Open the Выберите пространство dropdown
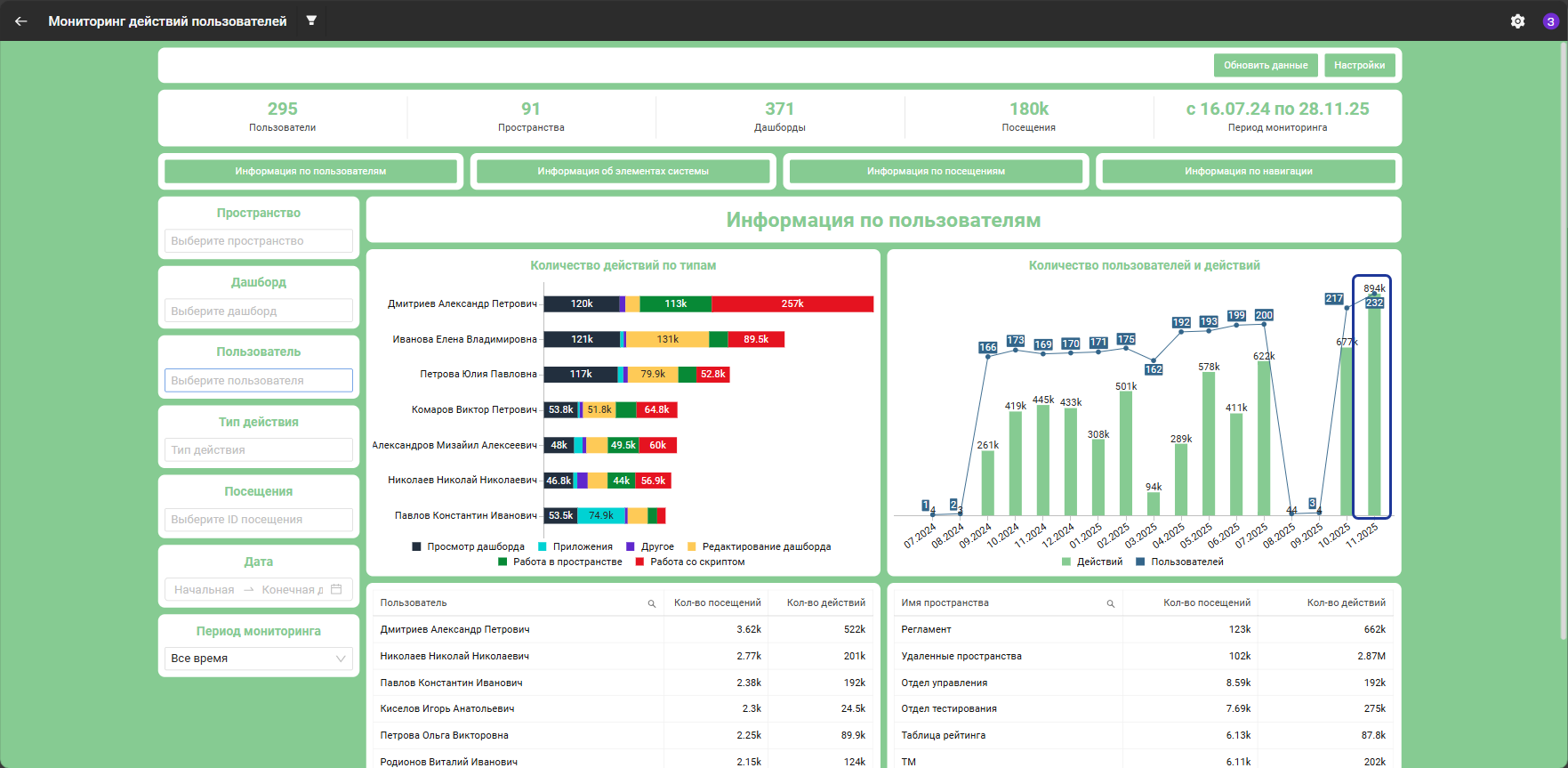 click(x=259, y=241)
